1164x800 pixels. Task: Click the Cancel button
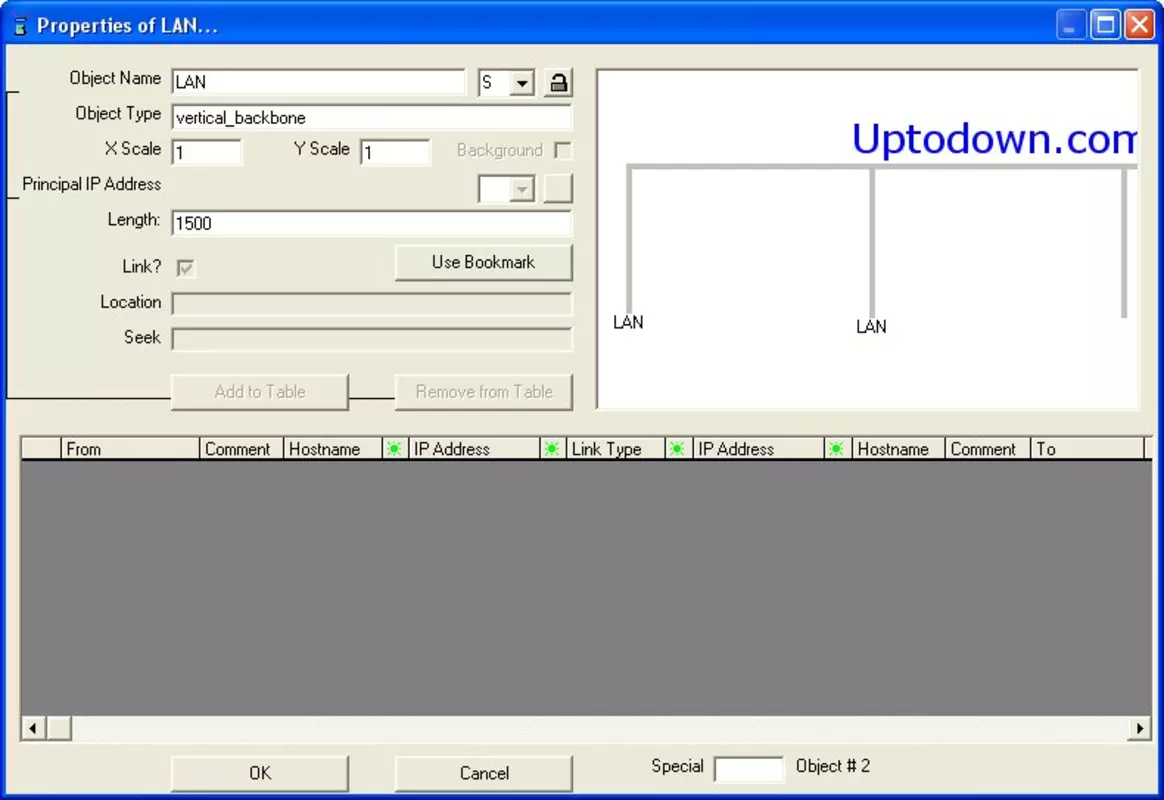pyautogui.click(x=483, y=773)
